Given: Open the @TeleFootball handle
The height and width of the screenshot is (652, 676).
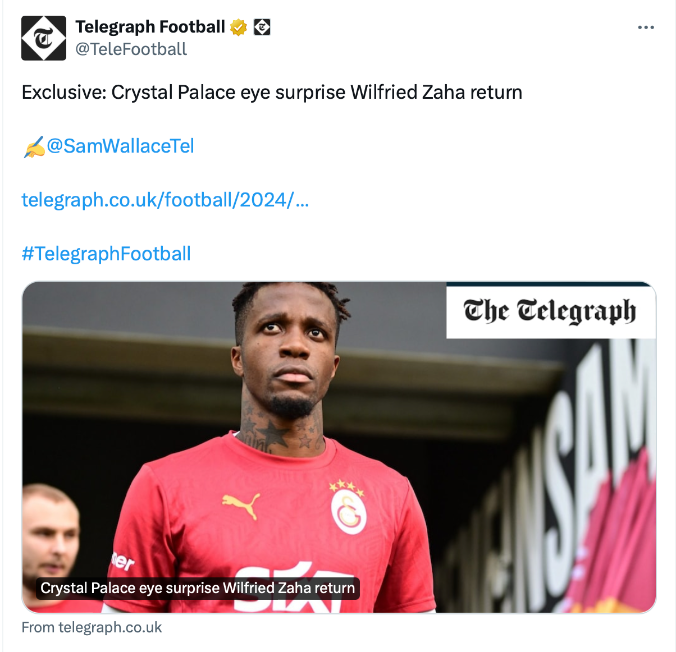Looking at the screenshot, I should [131, 49].
